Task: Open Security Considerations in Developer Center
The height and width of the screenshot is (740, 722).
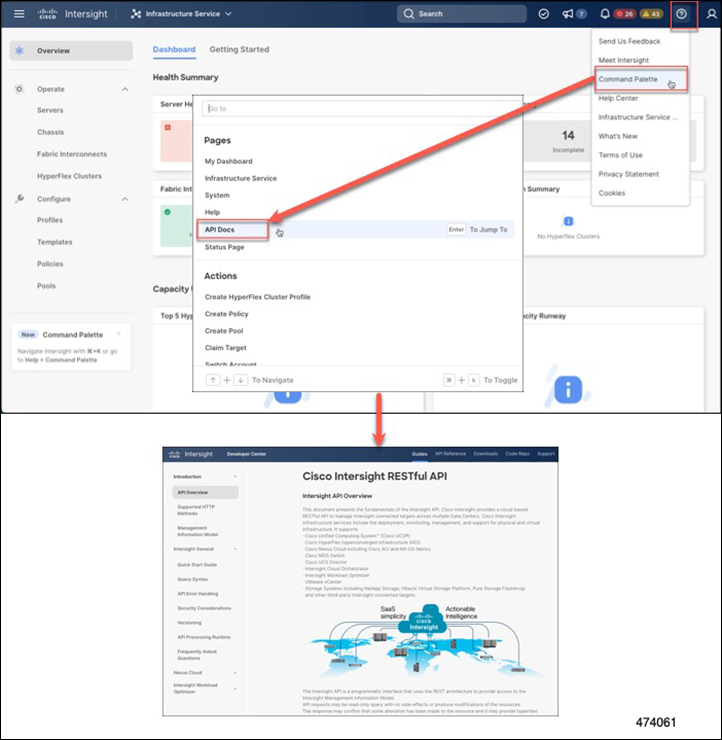Action: pyautogui.click(x=204, y=608)
